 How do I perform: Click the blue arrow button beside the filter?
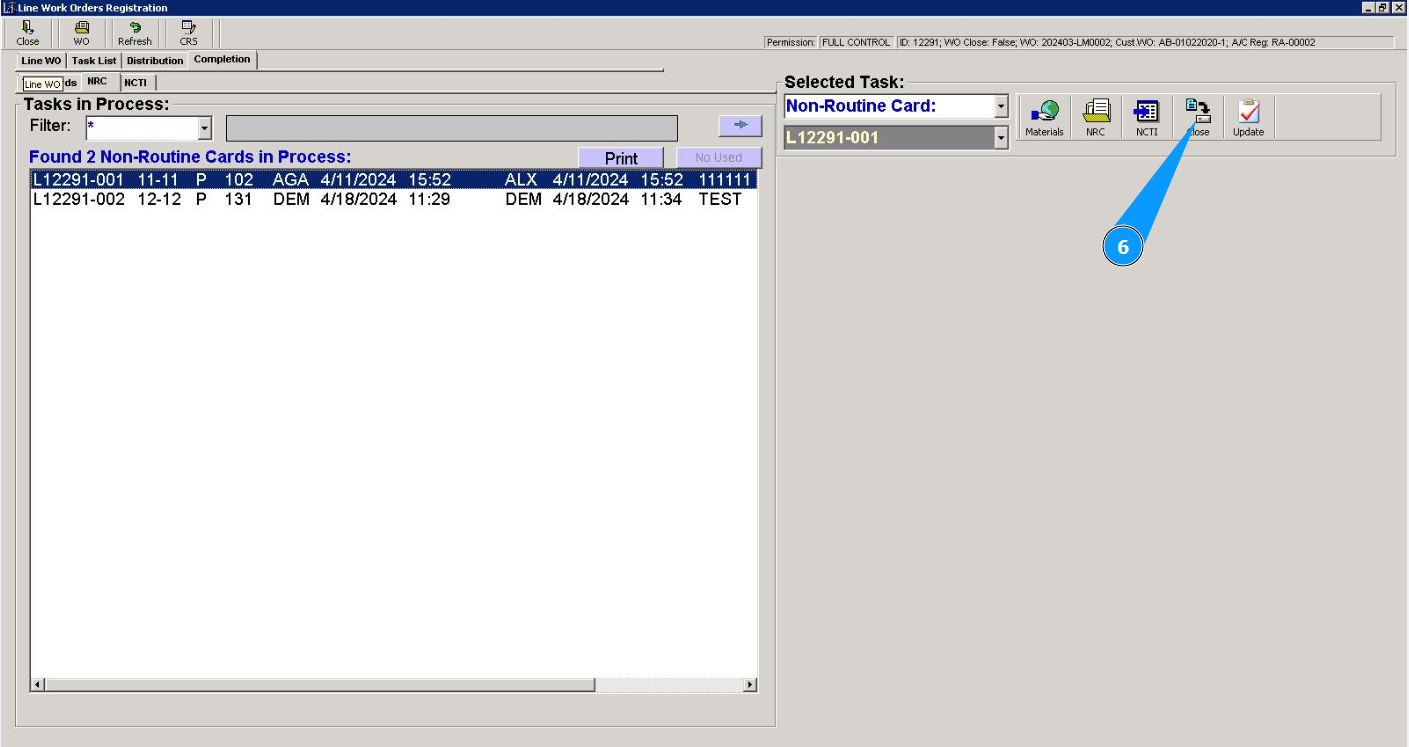(x=740, y=125)
